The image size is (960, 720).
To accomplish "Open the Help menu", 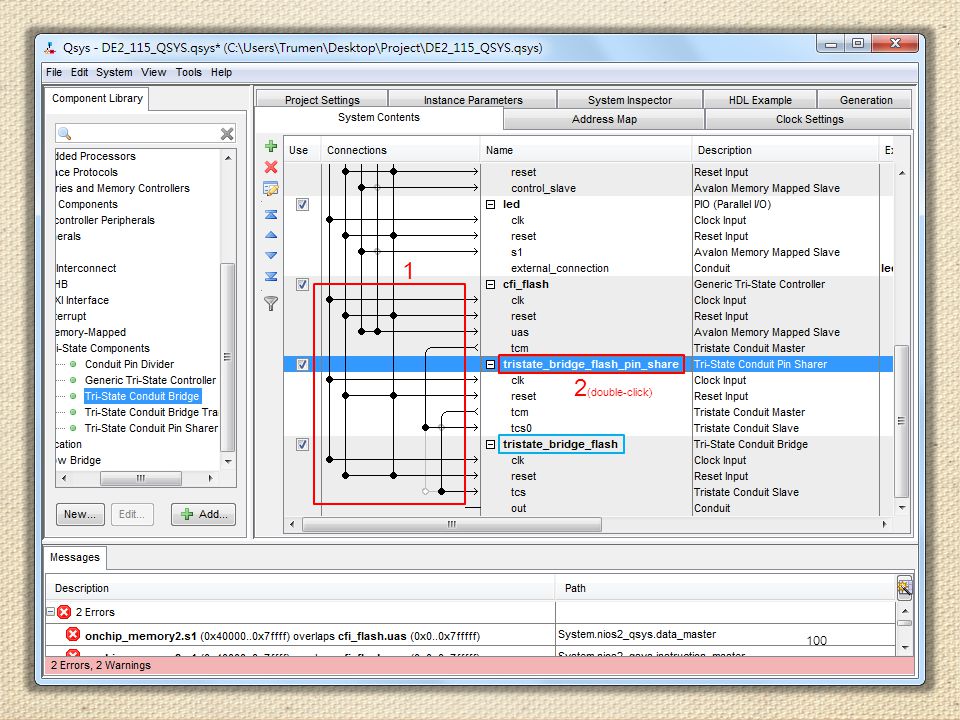I will pos(222,72).
